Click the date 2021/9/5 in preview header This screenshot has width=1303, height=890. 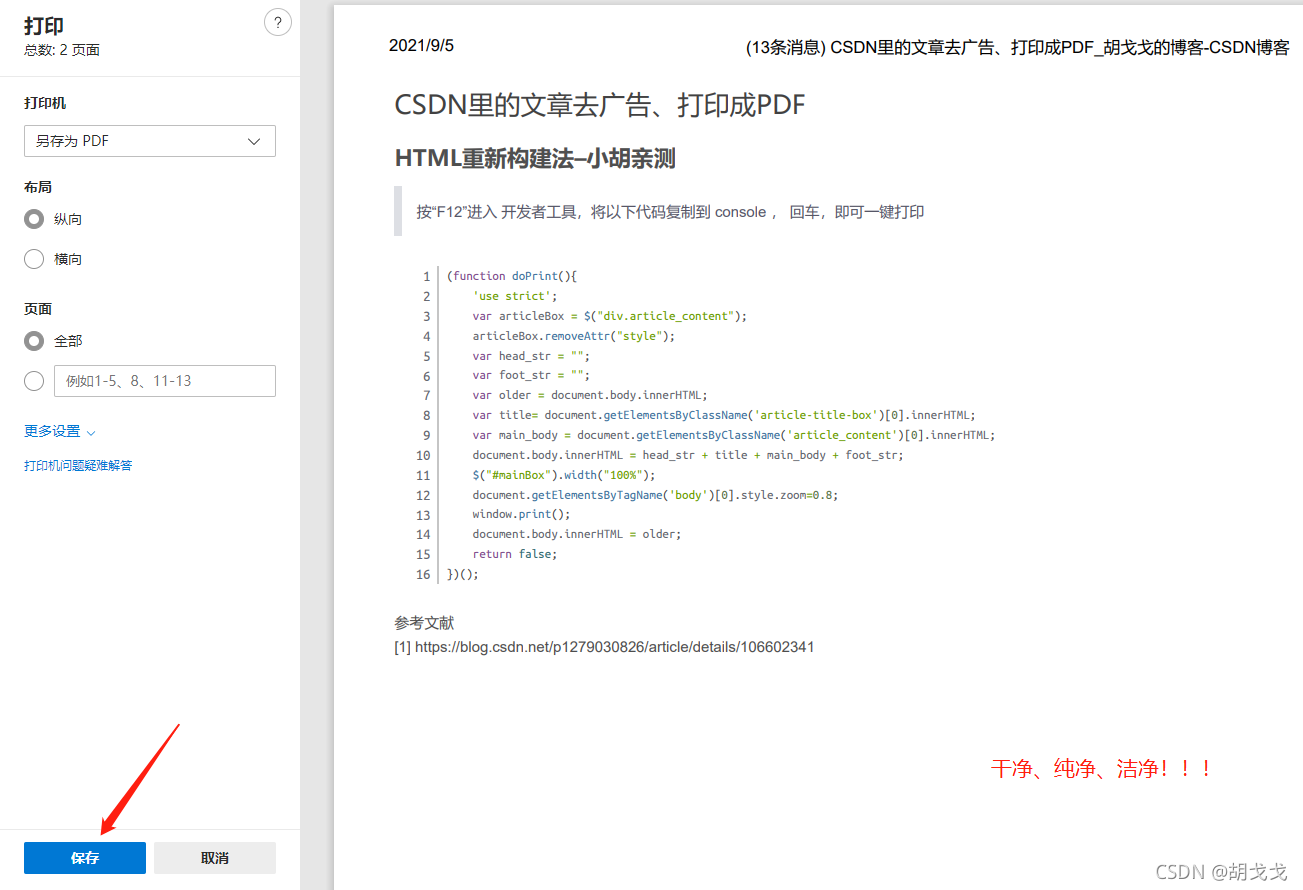coord(421,46)
